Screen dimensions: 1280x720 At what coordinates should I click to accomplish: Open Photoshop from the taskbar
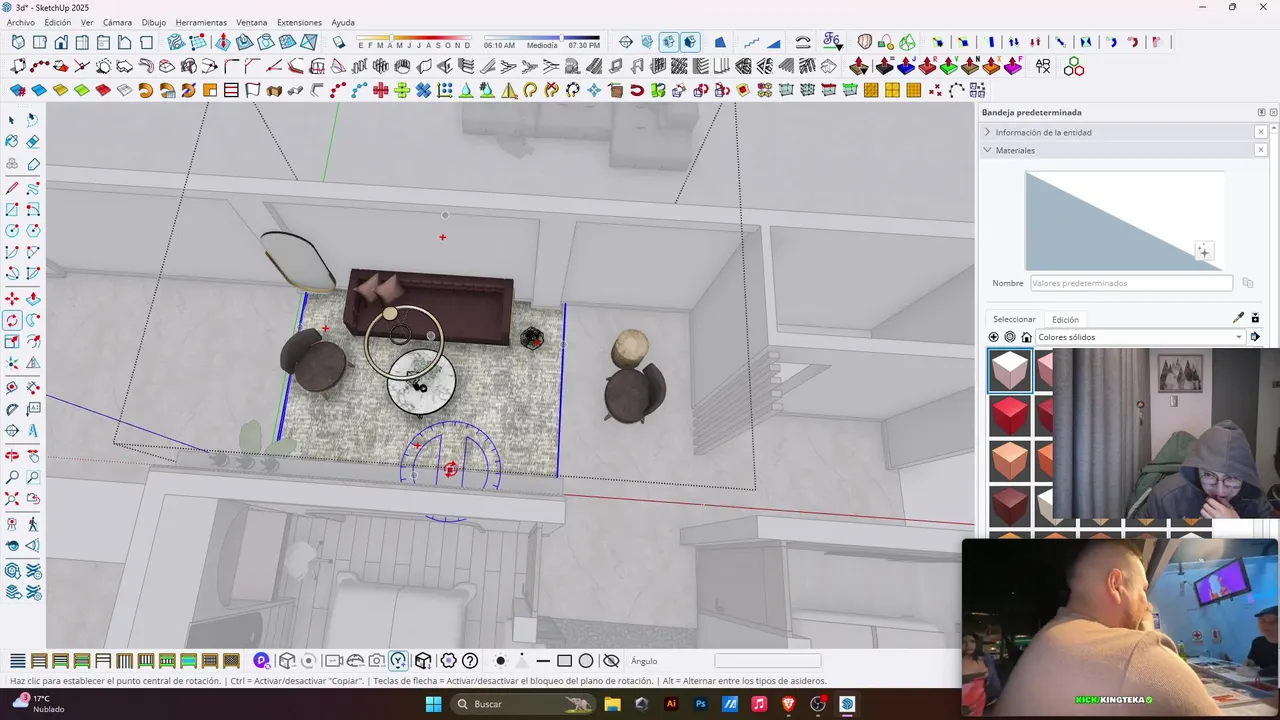coord(700,704)
